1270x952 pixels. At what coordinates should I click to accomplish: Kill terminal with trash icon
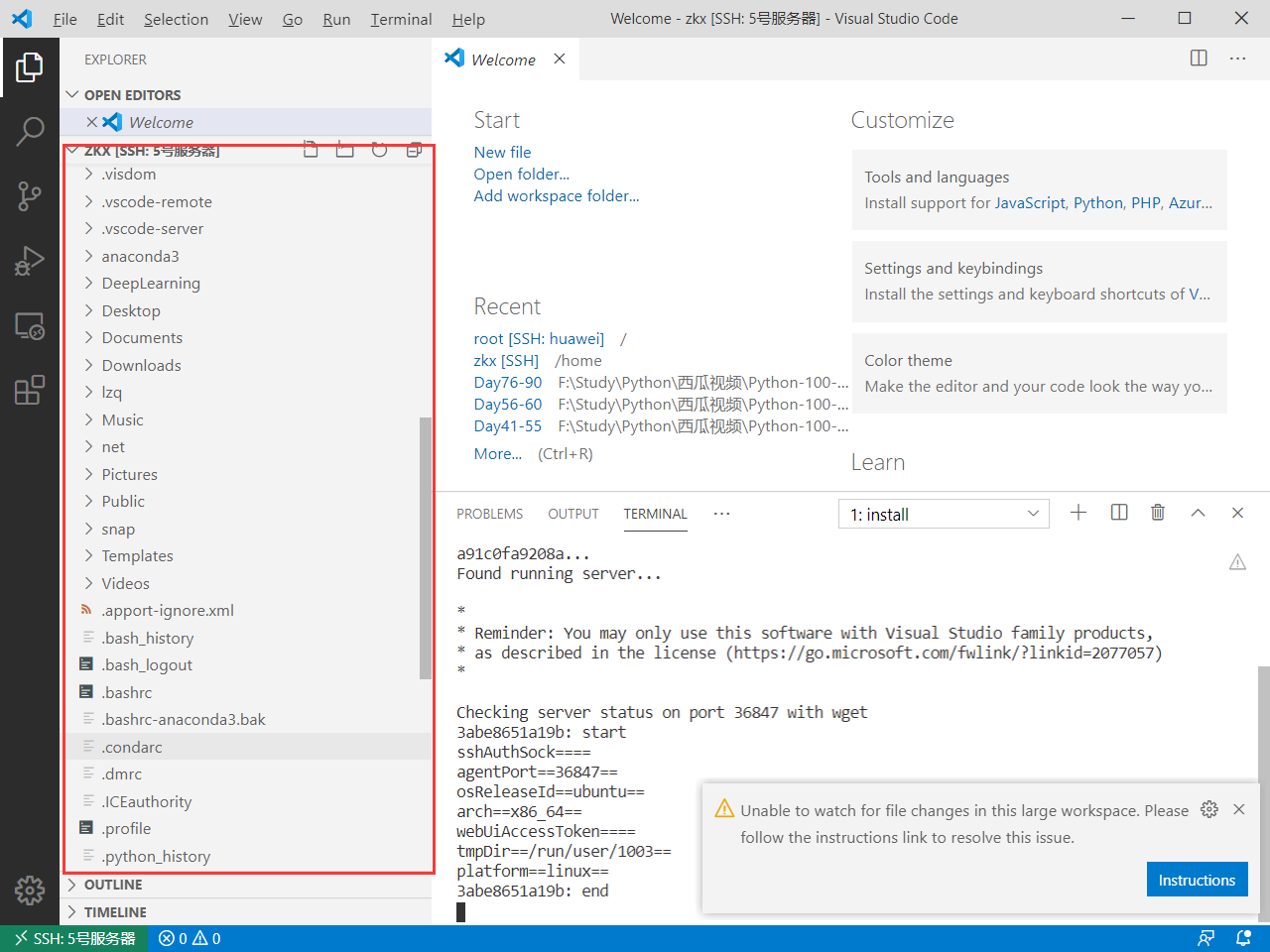pos(1158,513)
